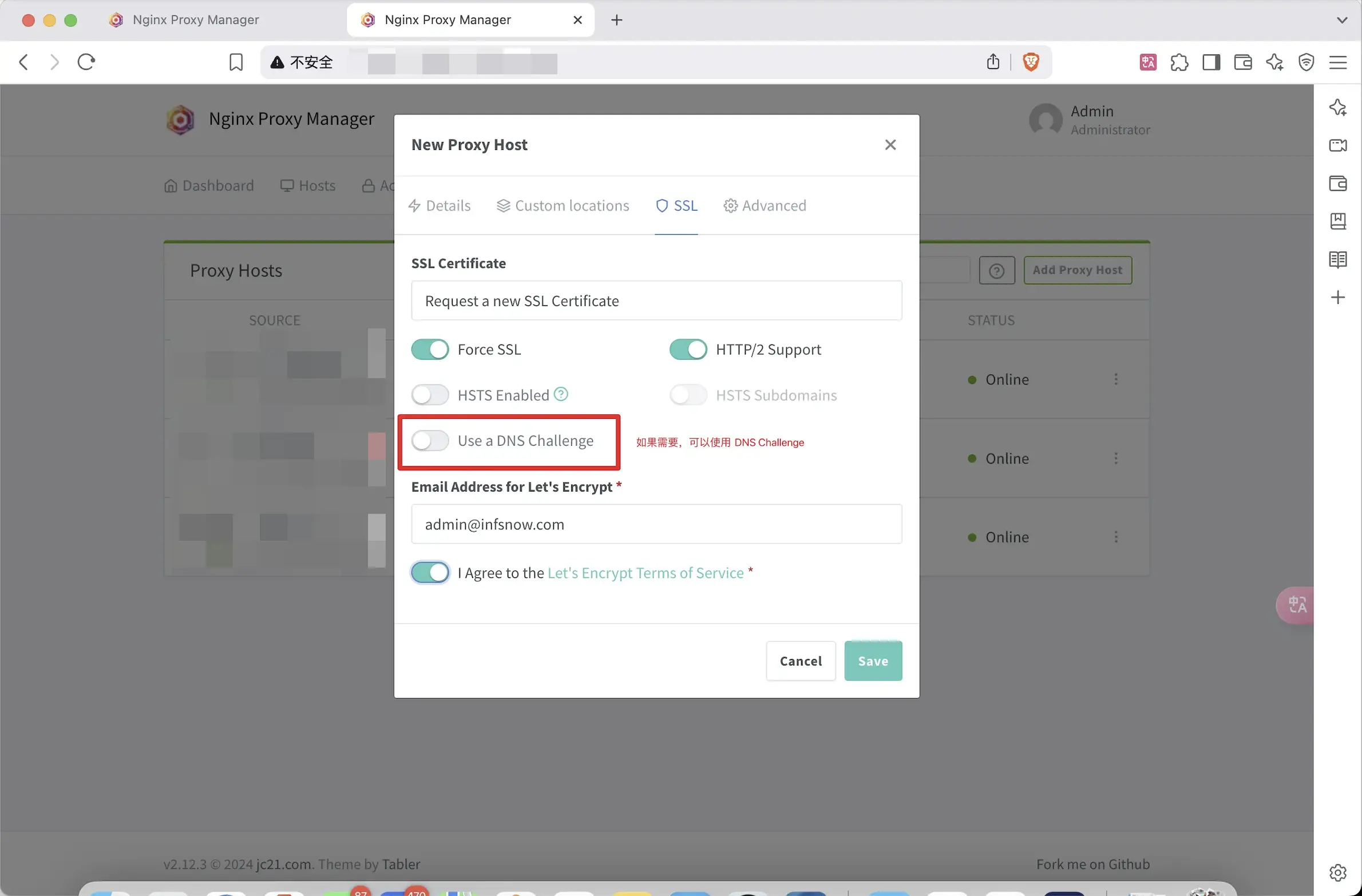
Task: Click the help question icon beside Add Proxy Host
Action: point(997,270)
